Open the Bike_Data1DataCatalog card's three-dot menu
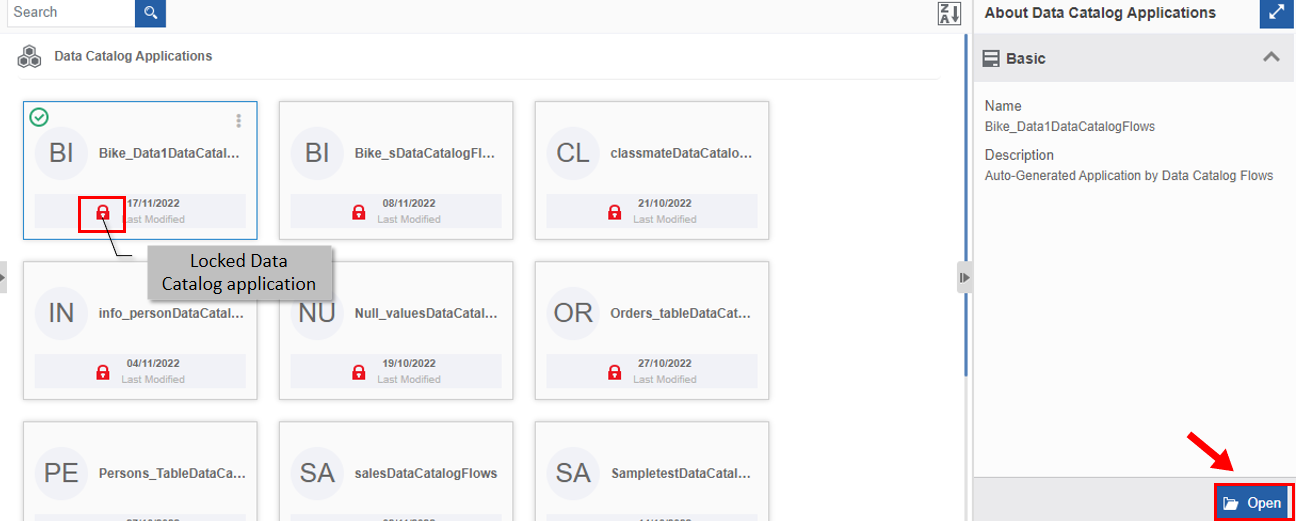Image resolution: width=1297 pixels, height=521 pixels. (x=238, y=121)
